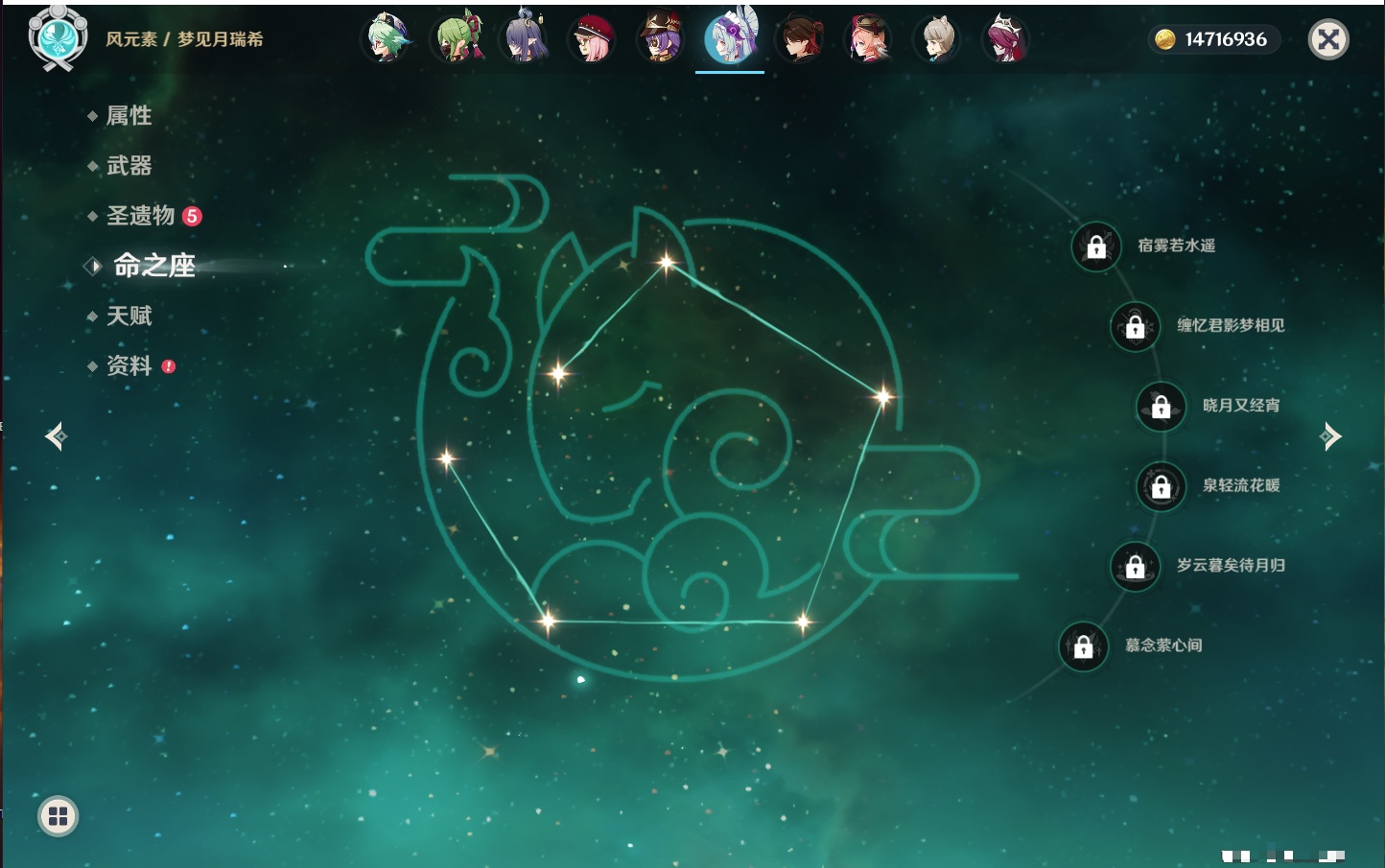Choose the pink-haired character with red beret
Image resolution: width=1385 pixels, height=868 pixels.
592,39
